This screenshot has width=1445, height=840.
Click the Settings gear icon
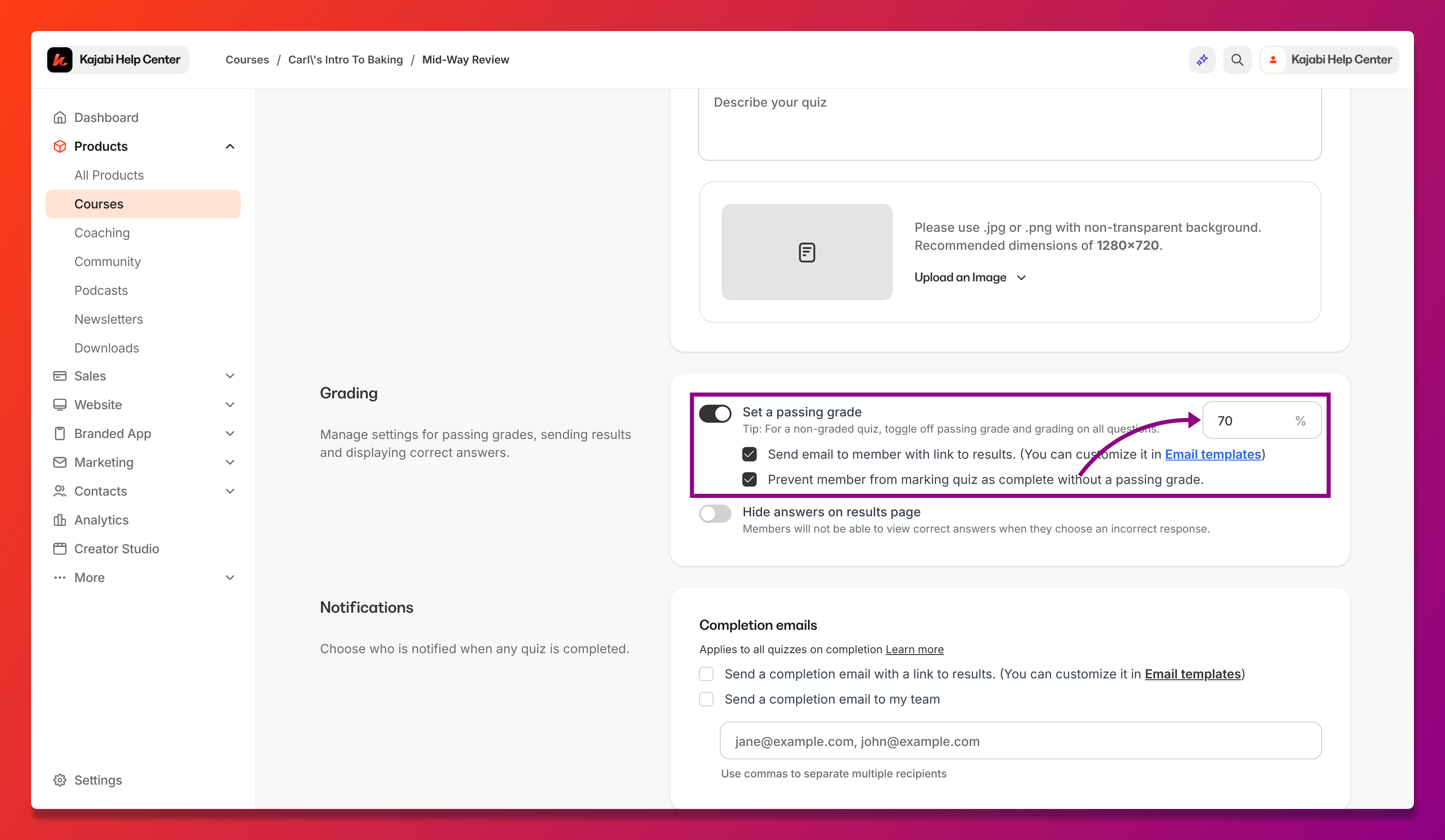pos(59,780)
